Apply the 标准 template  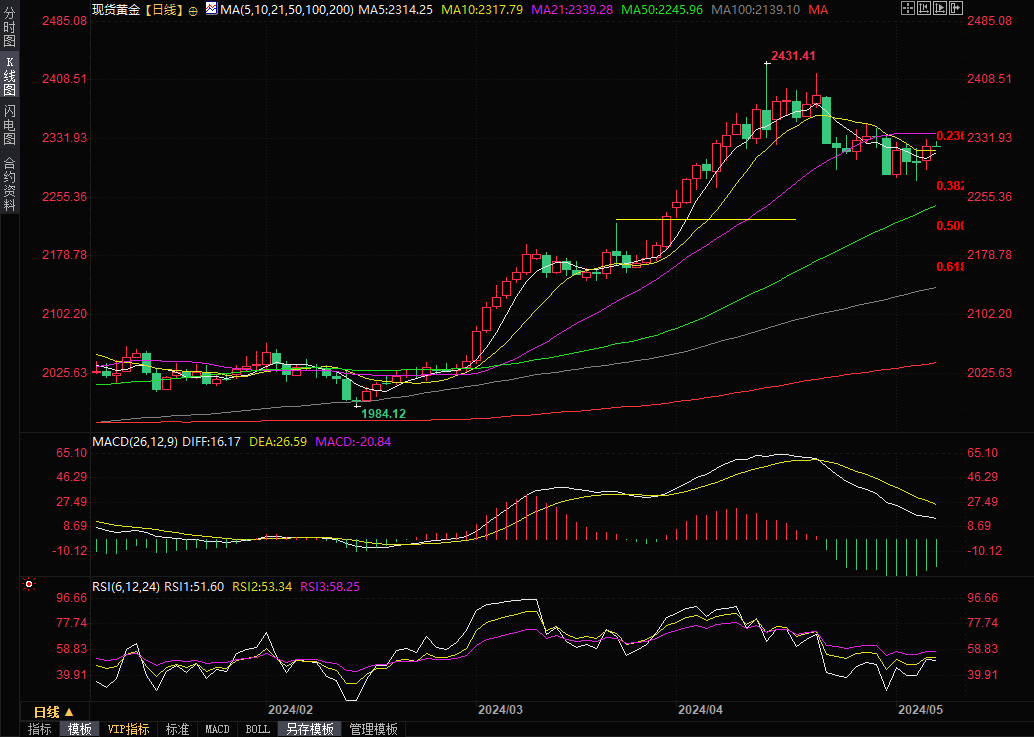177,729
